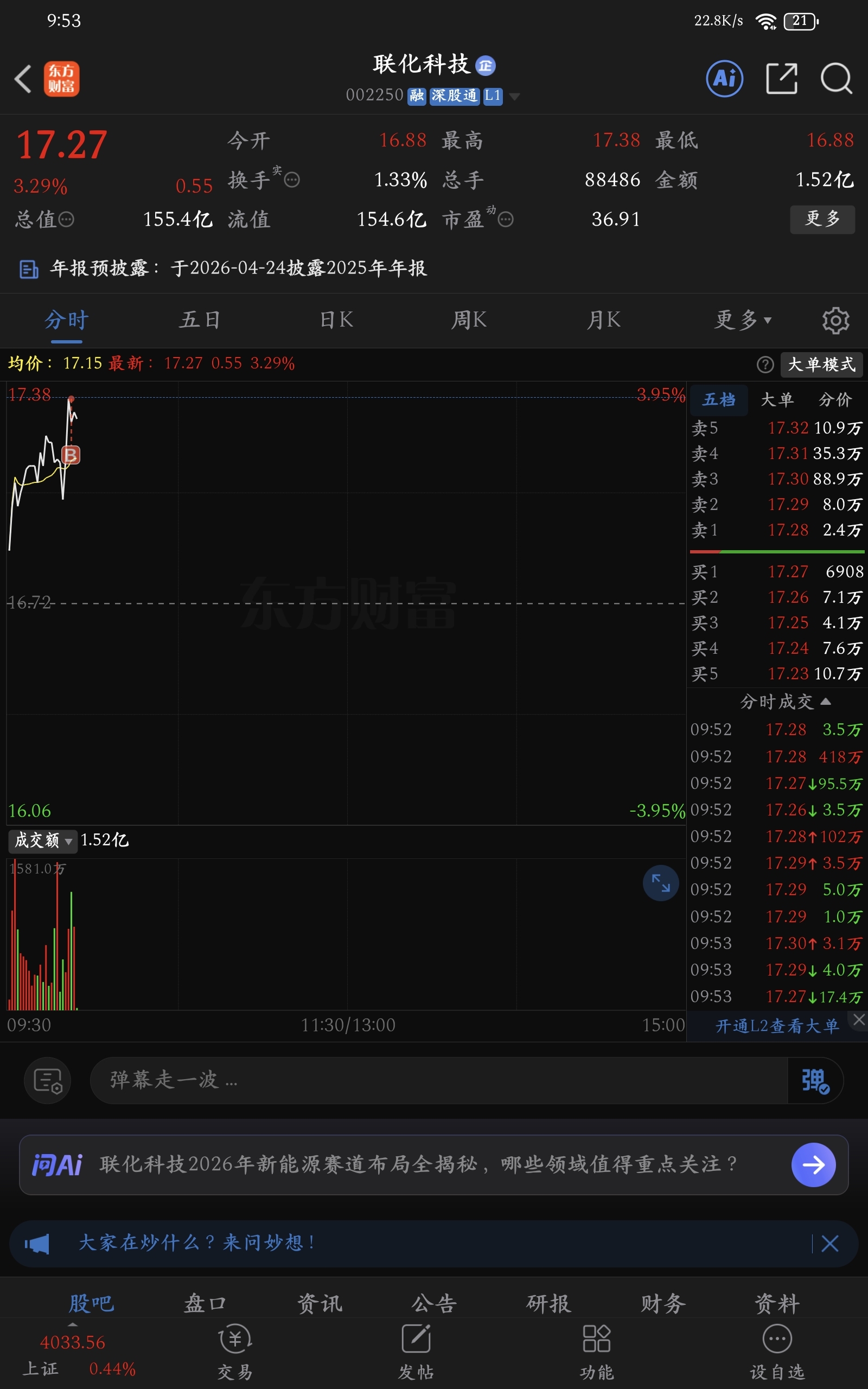
Task: Open the 股吧 bottom tab
Action: tap(91, 1304)
